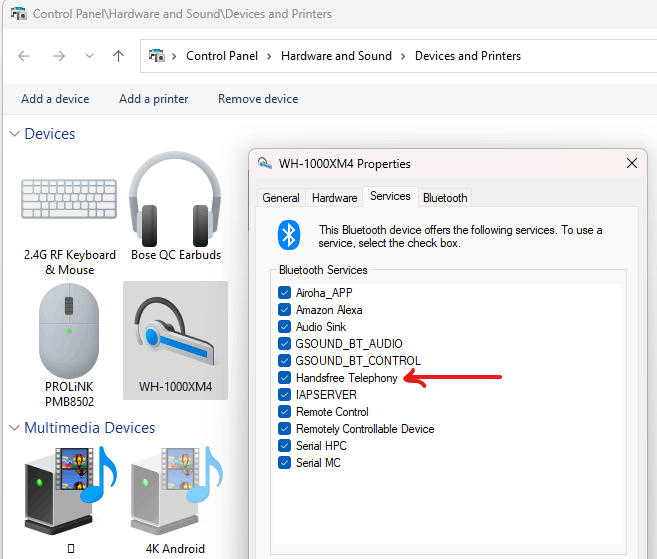657x559 pixels.
Task: Toggle the Audio Sink service checkbox
Action: click(284, 326)
